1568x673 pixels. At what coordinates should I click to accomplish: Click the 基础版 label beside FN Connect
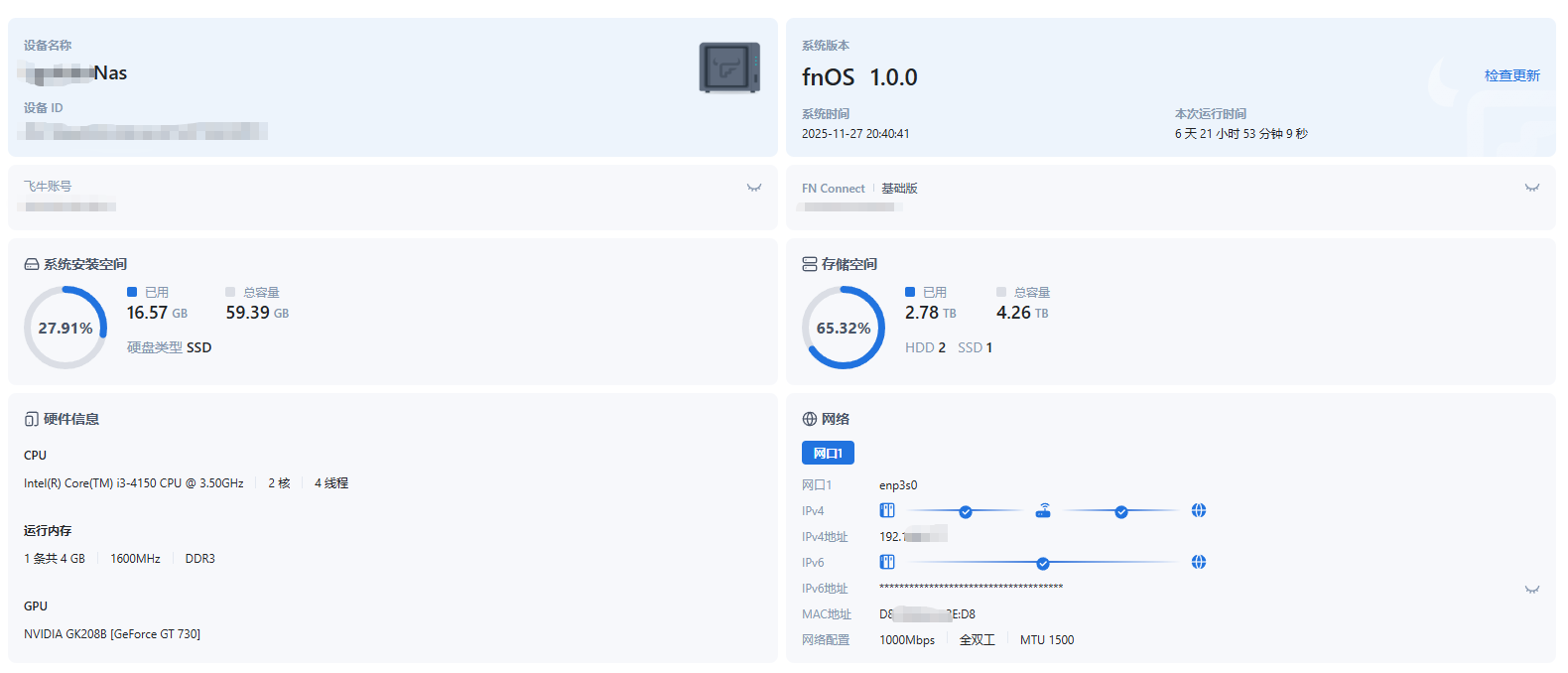[899, 189]
